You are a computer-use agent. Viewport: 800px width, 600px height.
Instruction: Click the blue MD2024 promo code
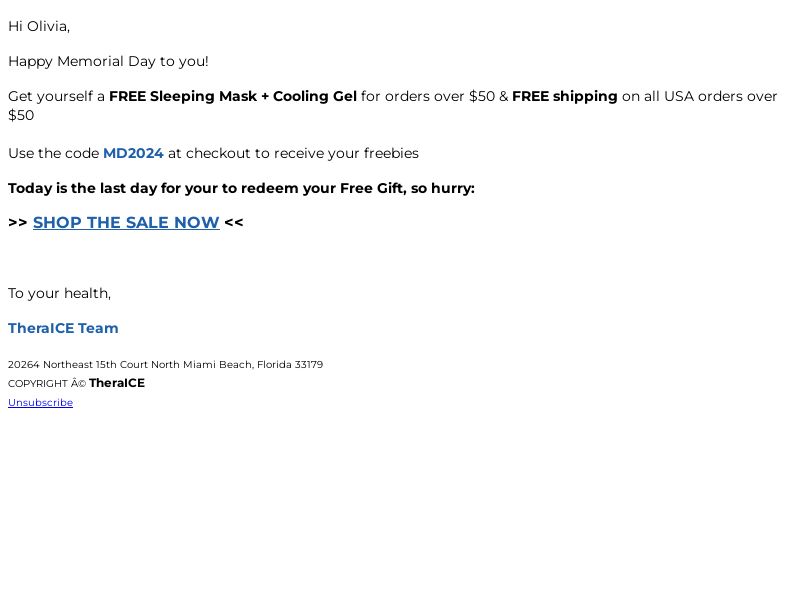pyautogui.click(x=133, y=153)
